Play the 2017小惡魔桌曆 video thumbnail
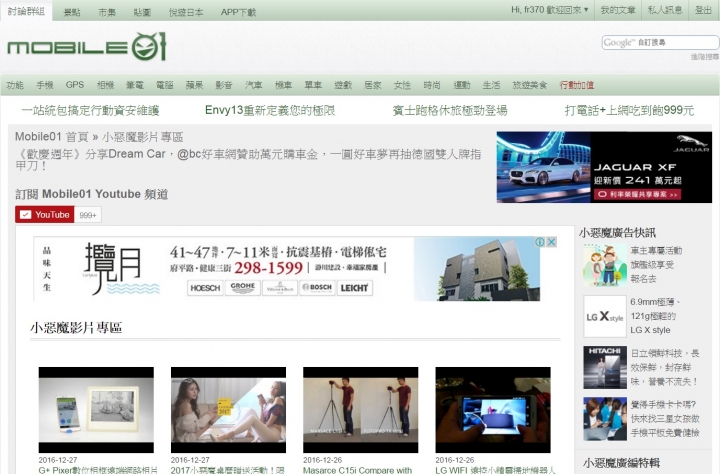This screenshot has height=474, width=720. coord(228,410)
